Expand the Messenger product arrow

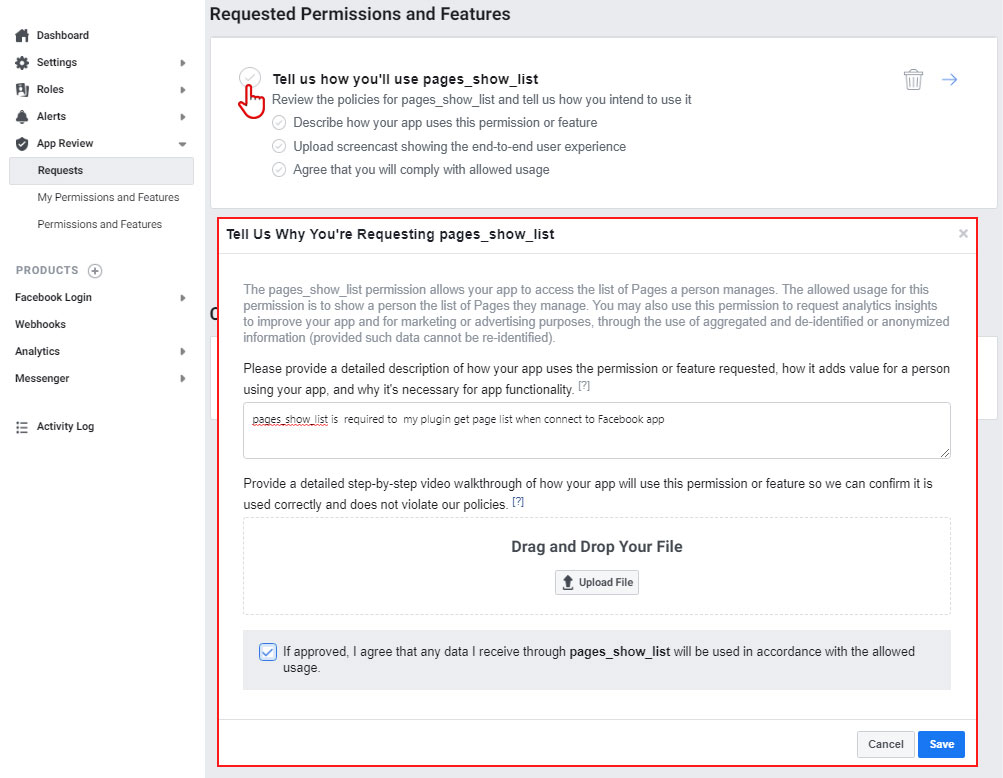coord(182,378)
